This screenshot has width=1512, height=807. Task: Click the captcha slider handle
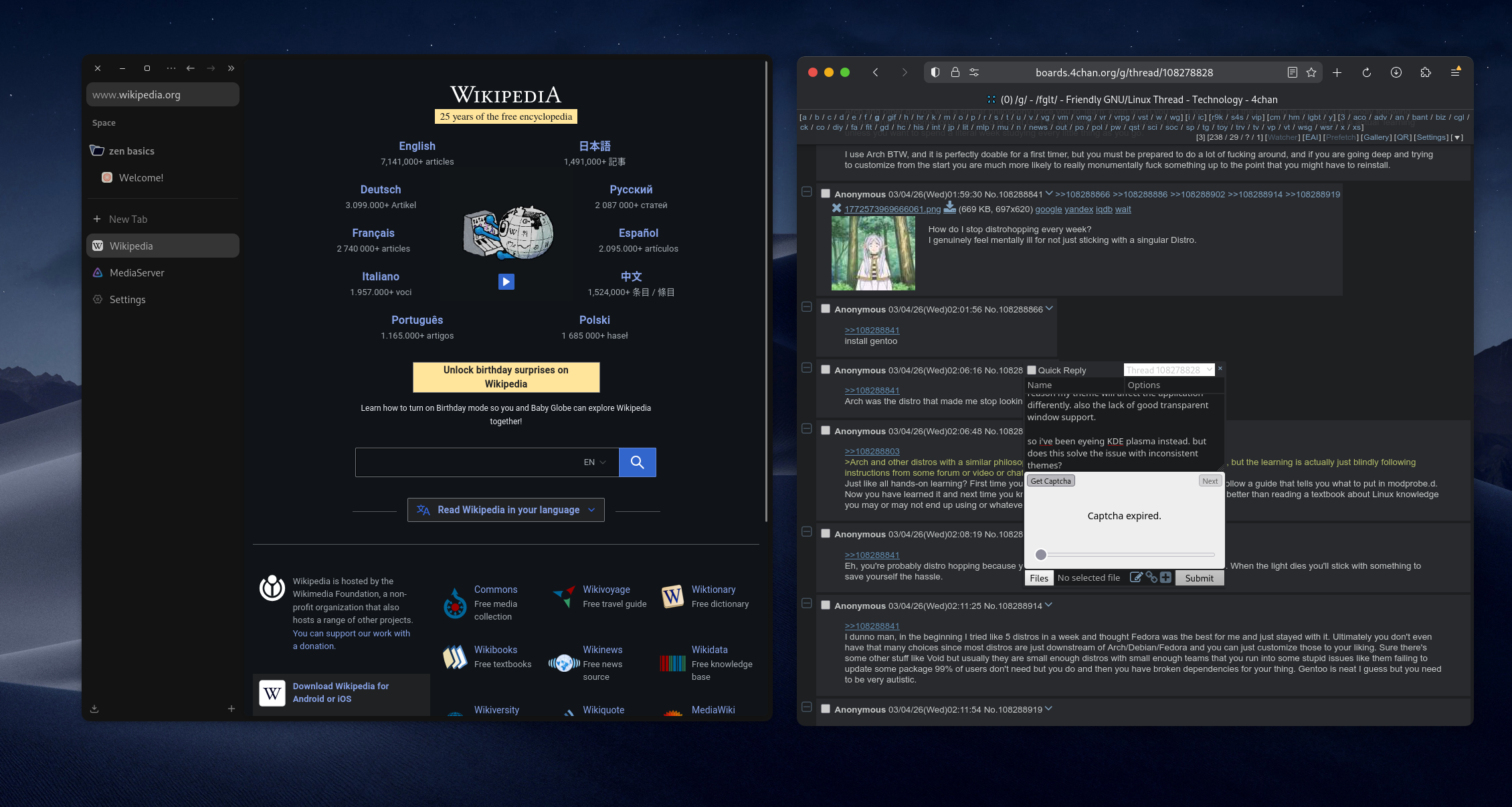[x=1041, y=555]
